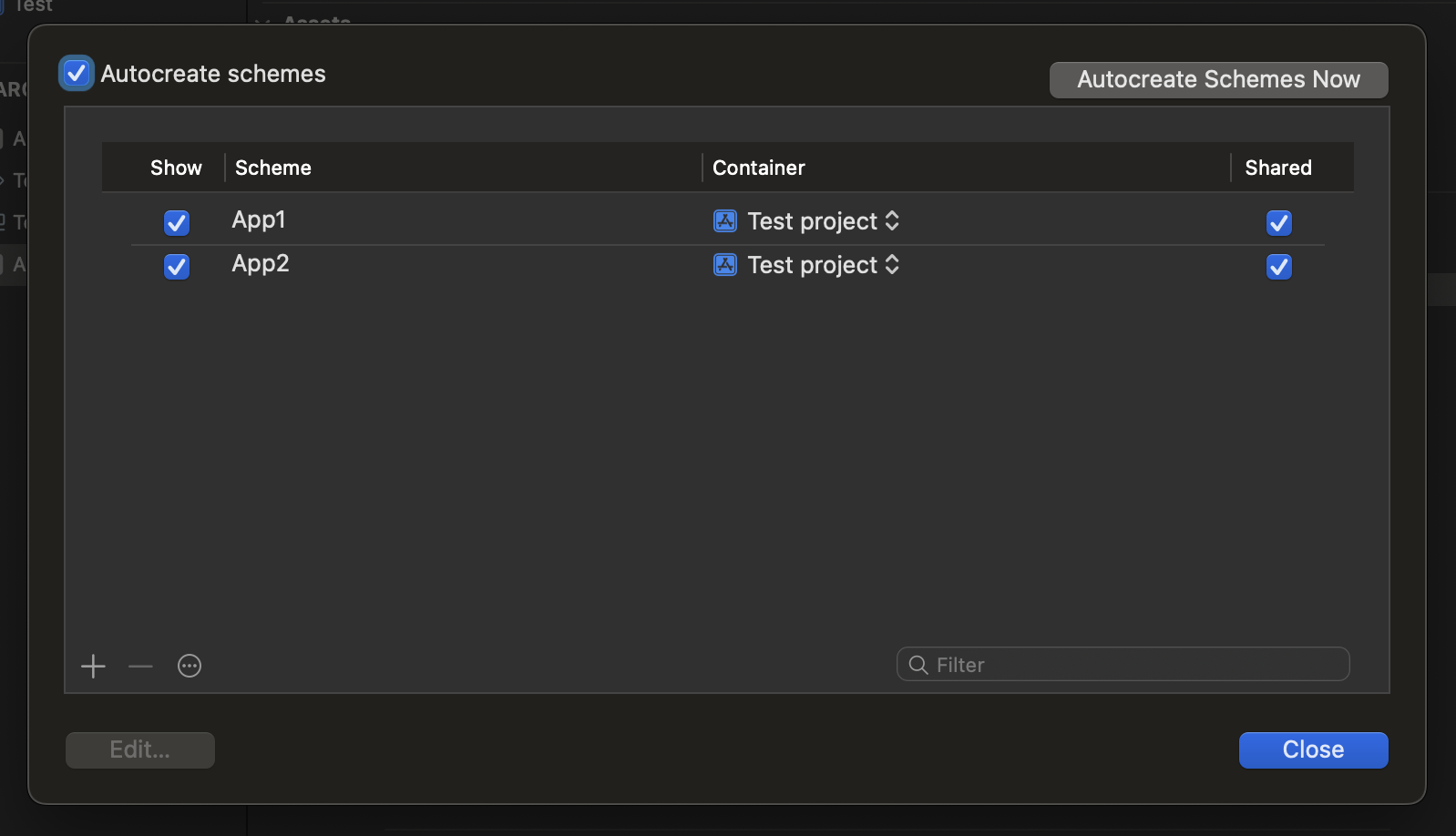This screenshot has width=1456, height=836.
Task: Click the magnifier icon in Filter field
Action: click(918, 665)
